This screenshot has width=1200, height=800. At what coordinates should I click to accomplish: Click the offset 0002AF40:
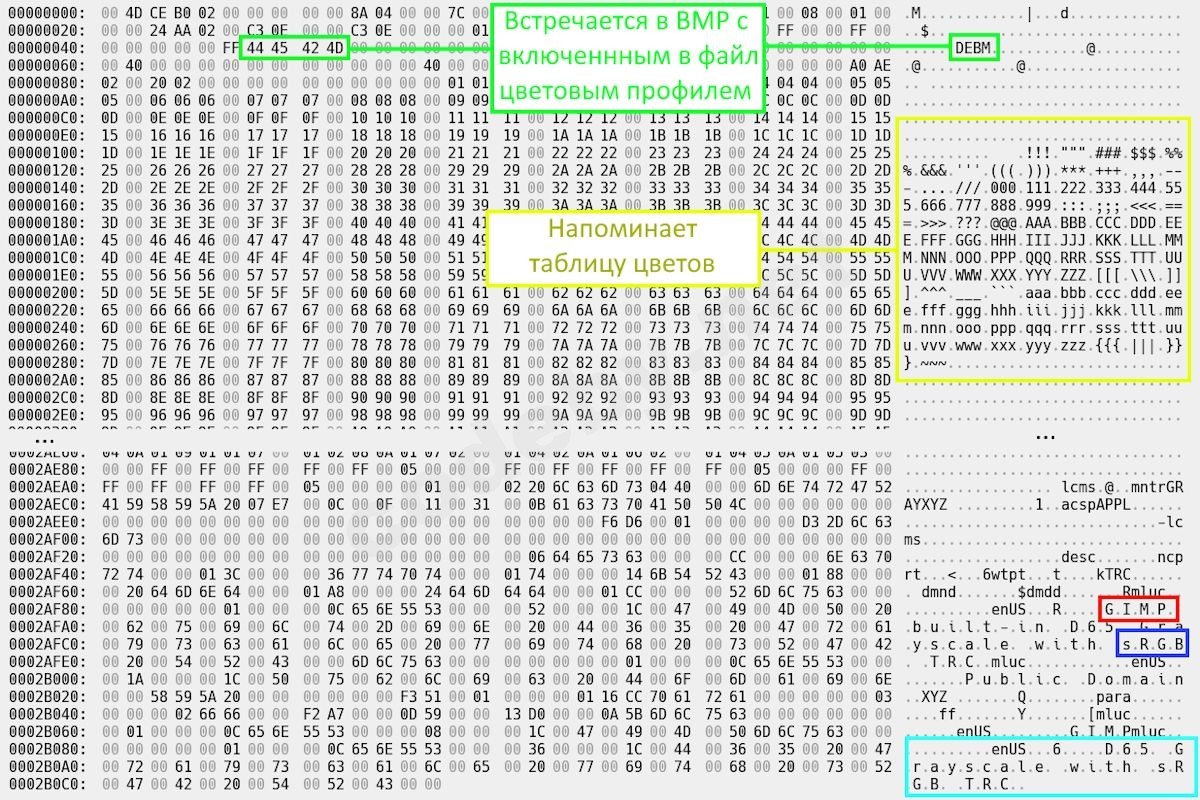click(x=46, y=574)
